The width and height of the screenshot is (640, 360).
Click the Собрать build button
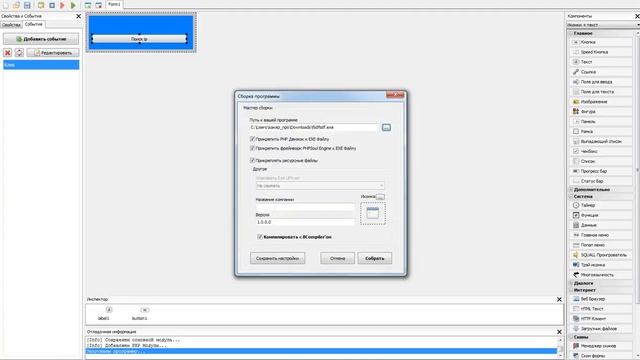[375, 258]
